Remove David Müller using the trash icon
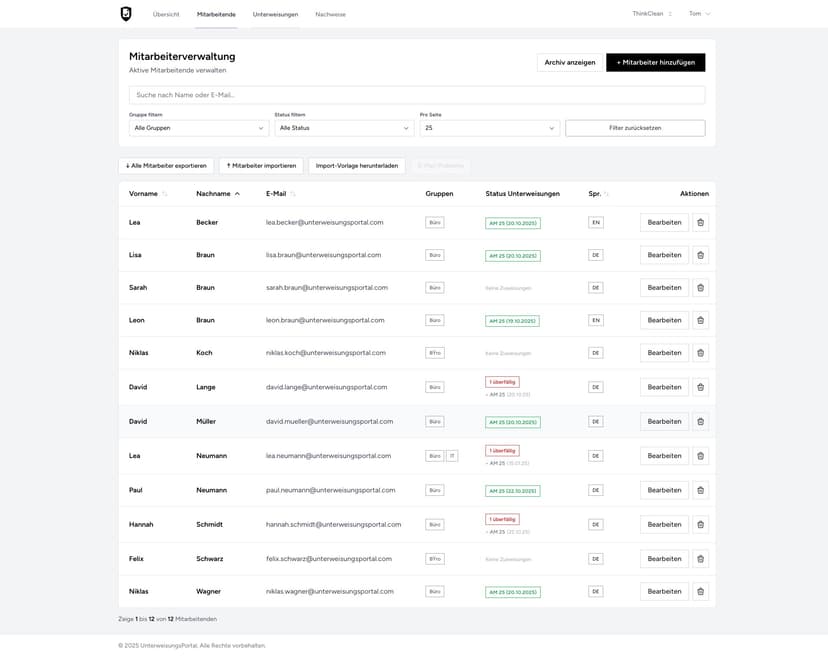 (x=700, y=422)
